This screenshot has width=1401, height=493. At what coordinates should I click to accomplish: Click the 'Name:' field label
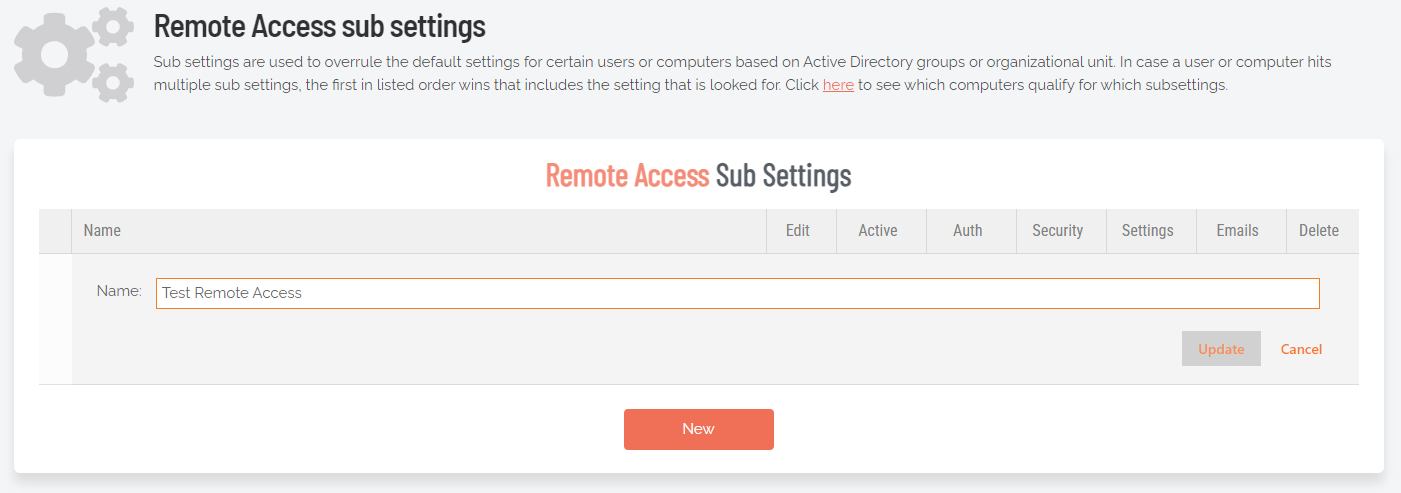coord(119,291)
